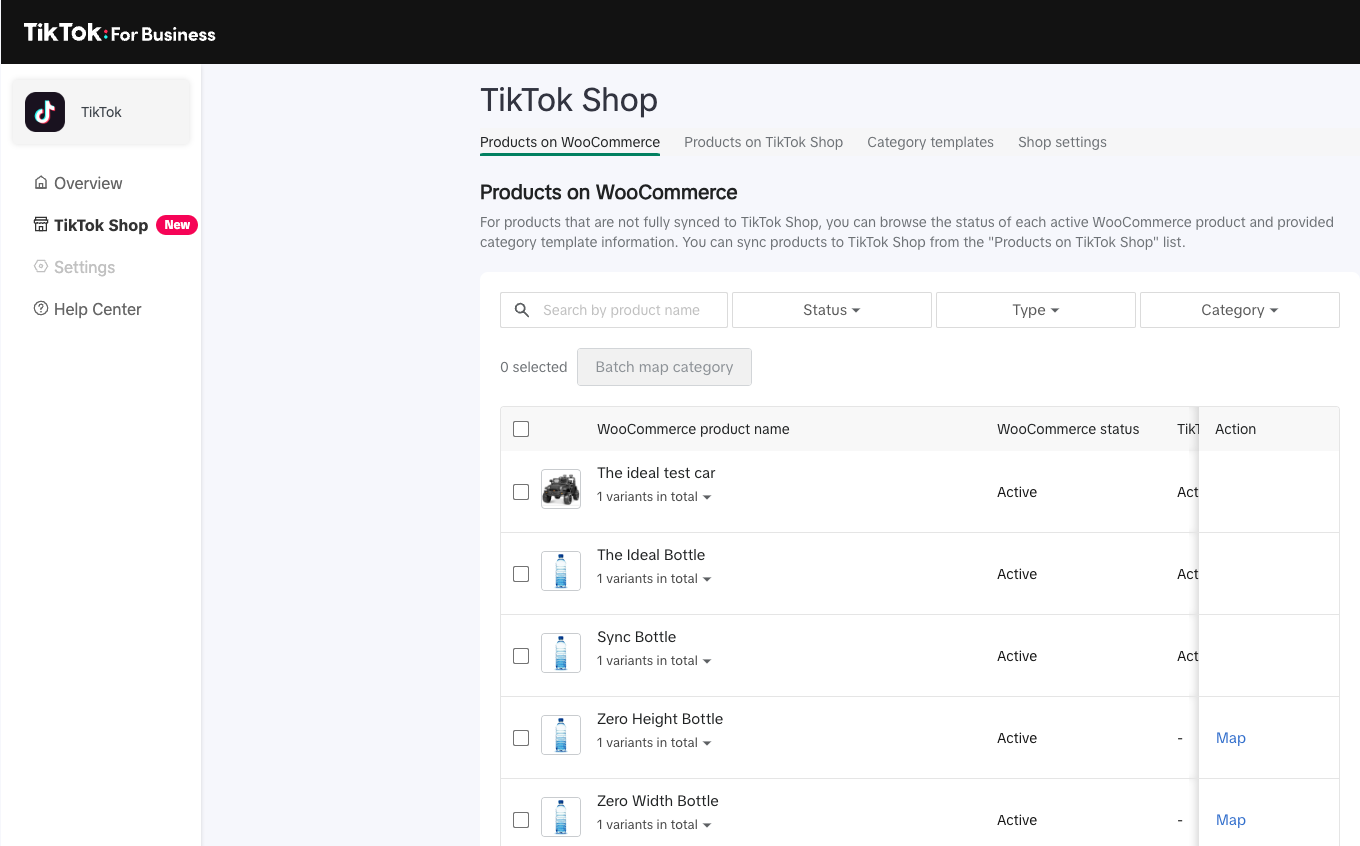Select the Zero Height Bottle checkbox
The image size is (1360, 846).
[521, 738]
